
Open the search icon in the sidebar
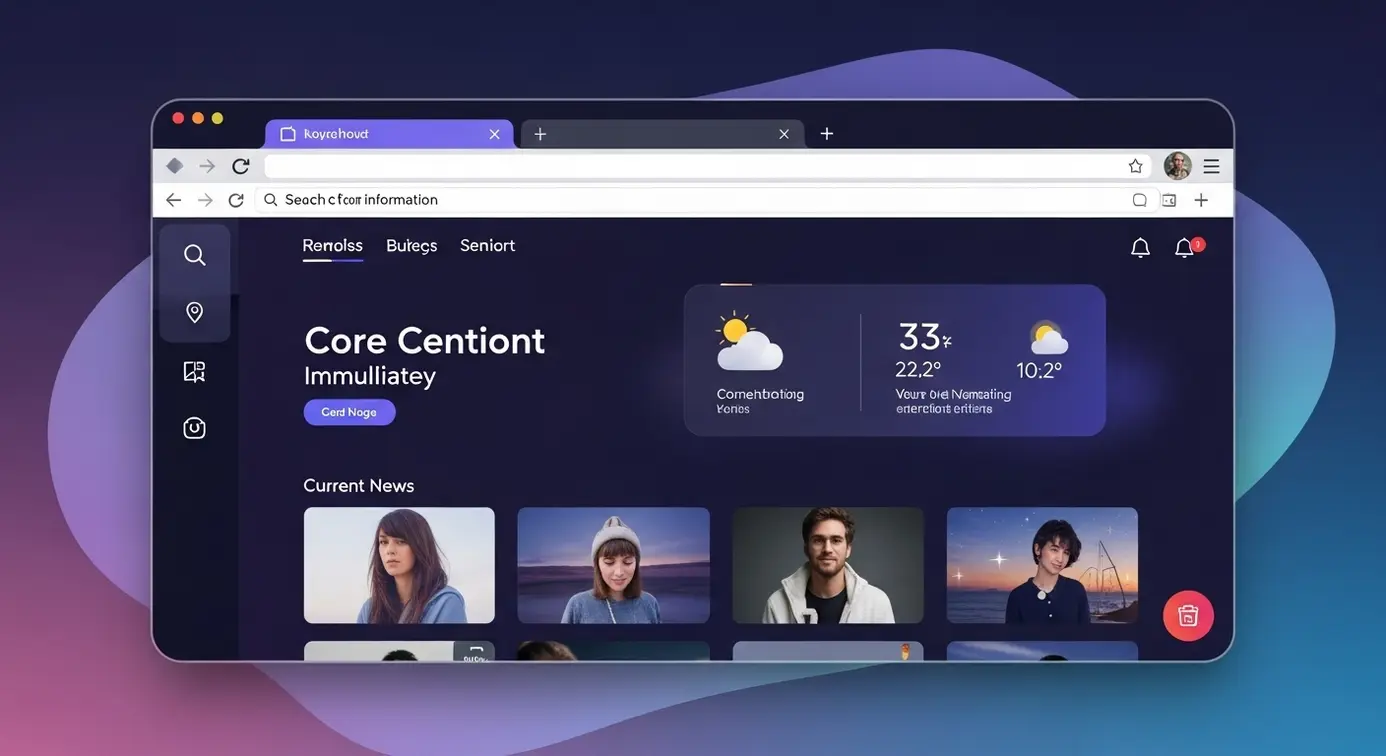click(195, 255)
